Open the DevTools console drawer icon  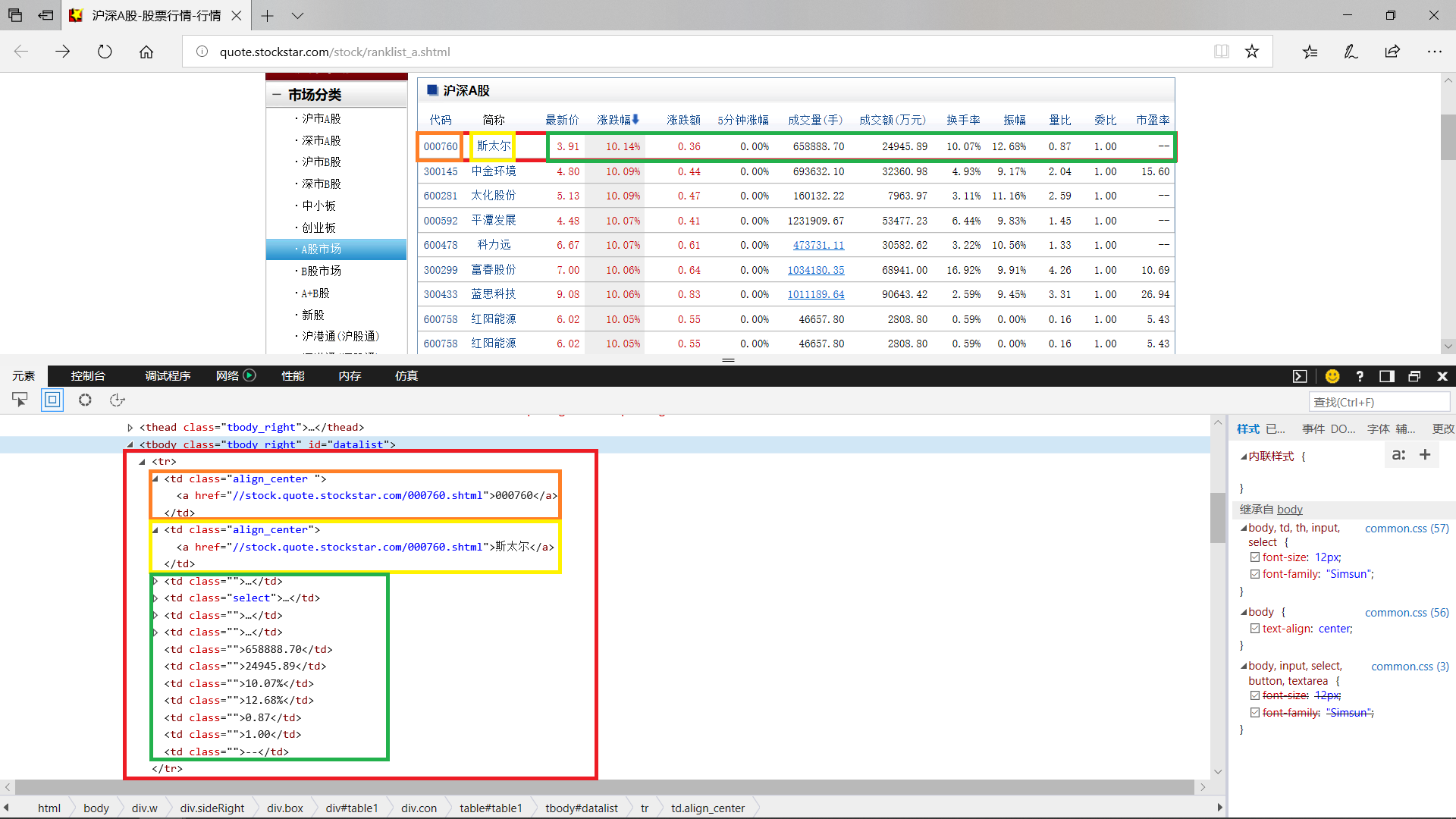click(1300, 376)
